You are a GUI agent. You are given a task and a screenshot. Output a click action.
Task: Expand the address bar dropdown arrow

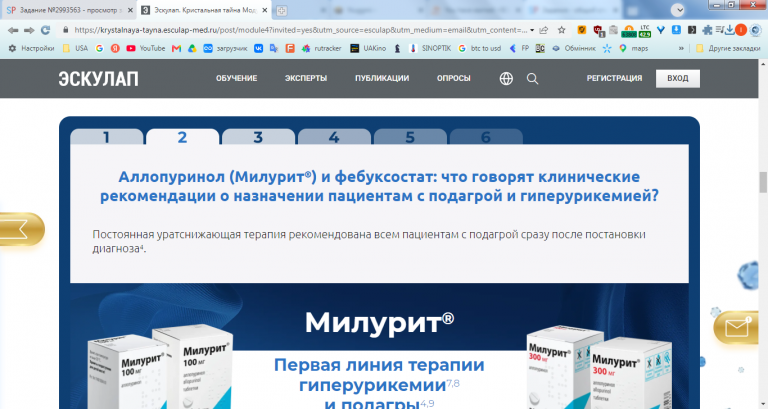coord(532,30)
